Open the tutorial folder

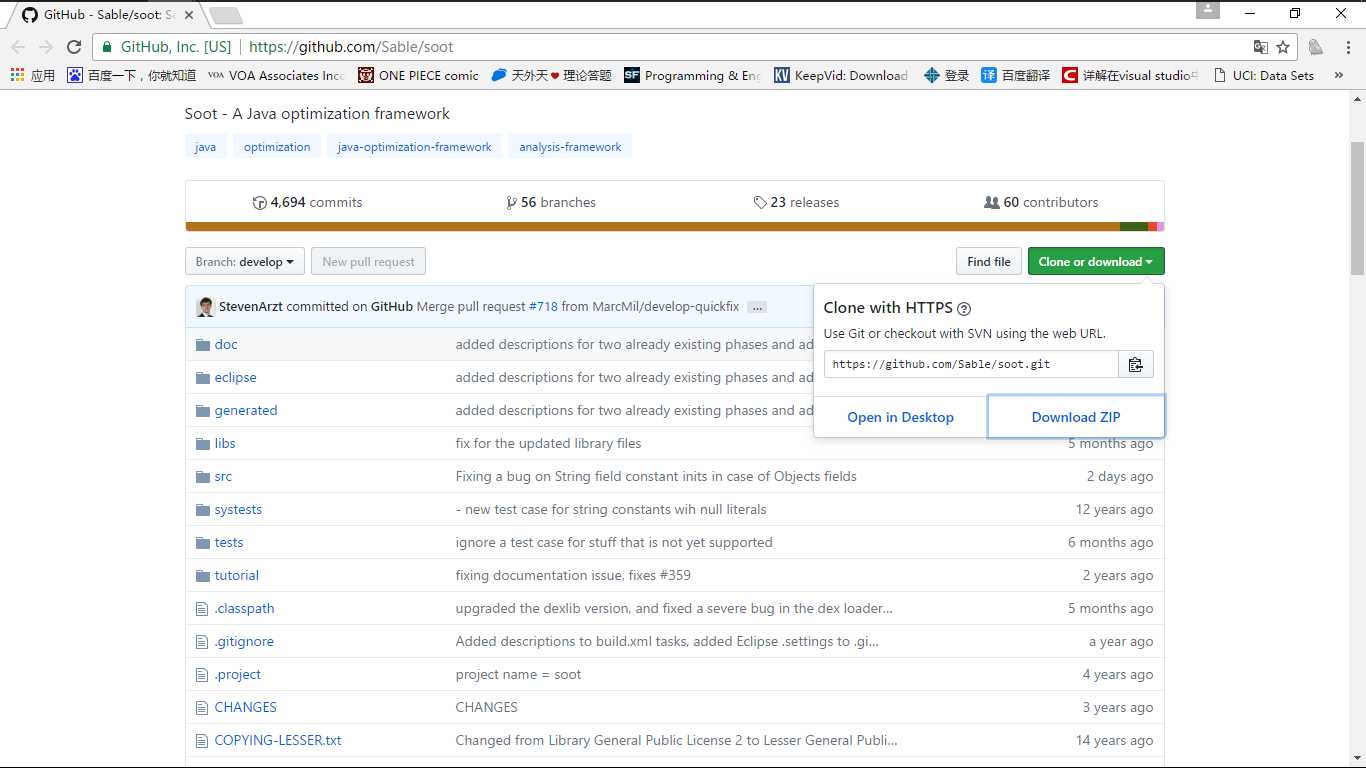tap(237, 576)
